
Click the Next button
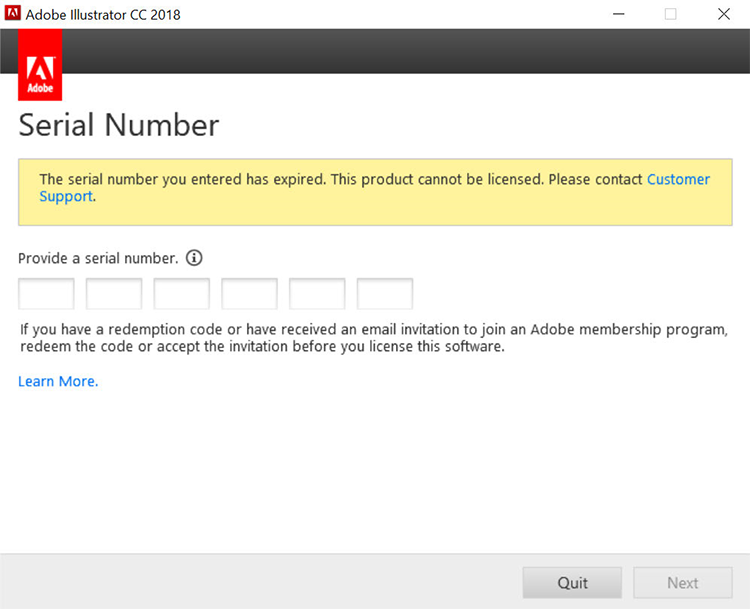pos(683,583)
